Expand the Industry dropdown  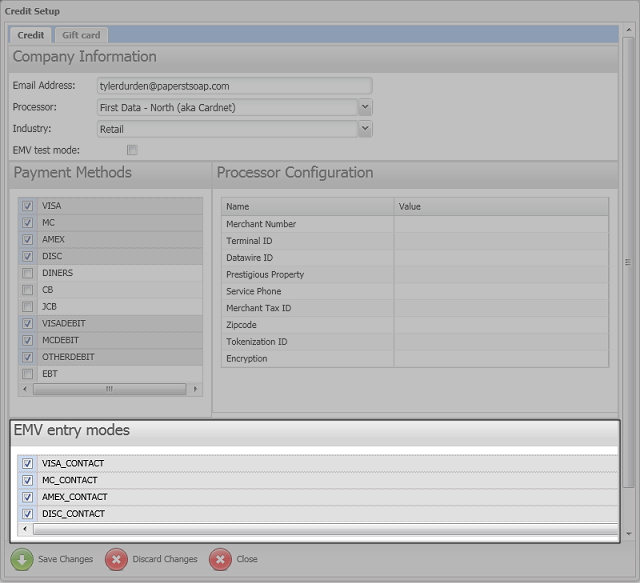[x=365, y=129]
